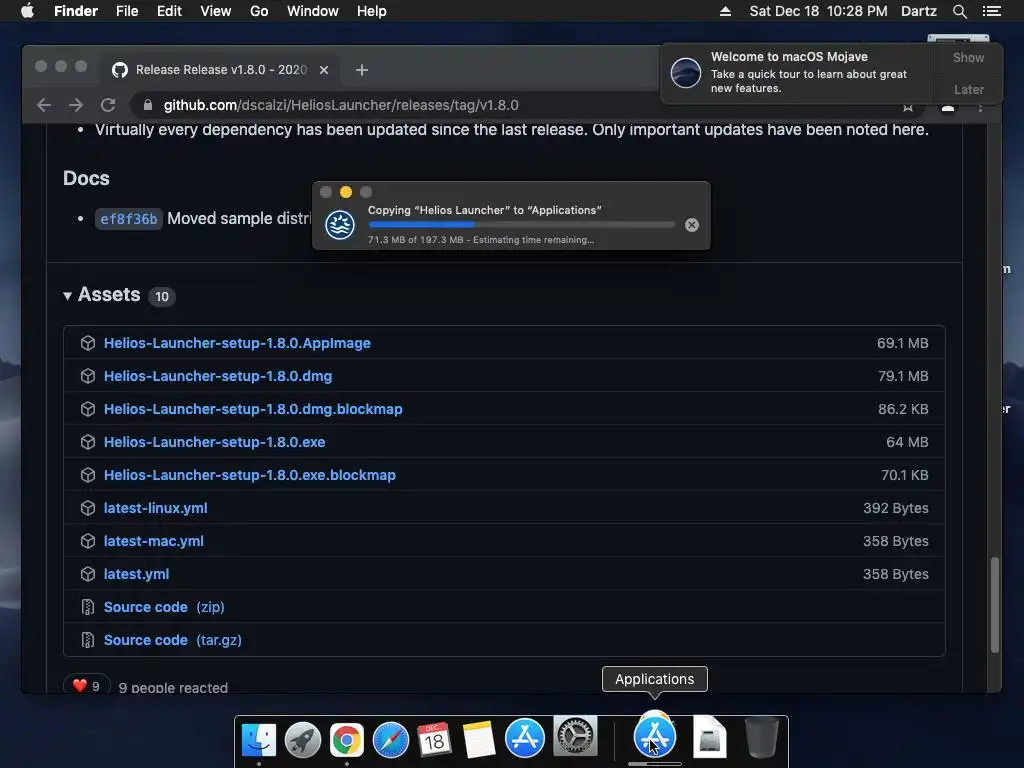
Task: Download latest-mac.yml
Action: point(153,541)
